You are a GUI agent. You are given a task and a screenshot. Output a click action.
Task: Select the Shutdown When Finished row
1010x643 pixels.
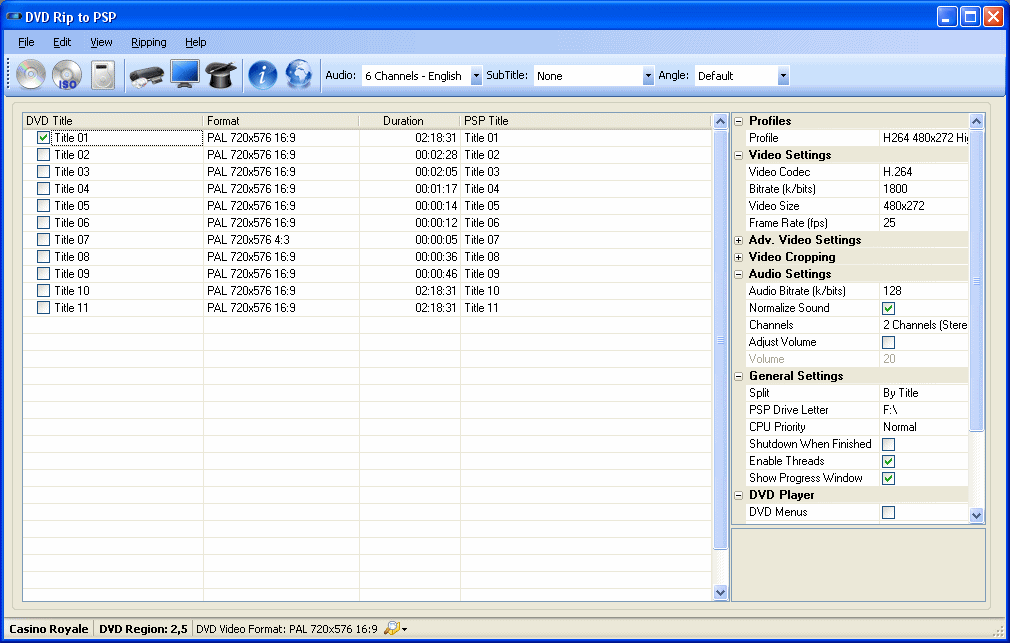pos(810,444)
